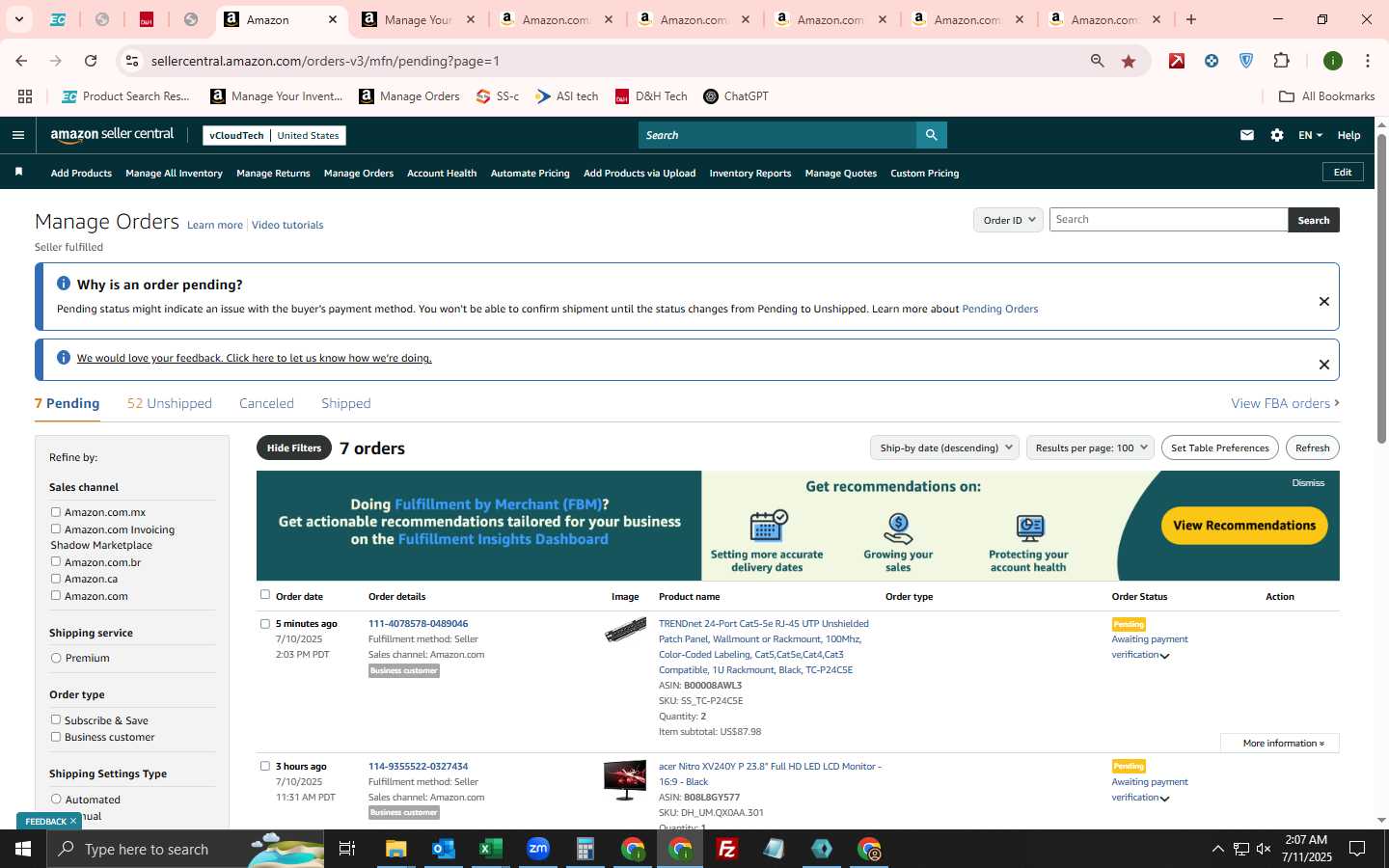
Task: Open Calculator from the taskbar
Action: (x=585, y=849)
